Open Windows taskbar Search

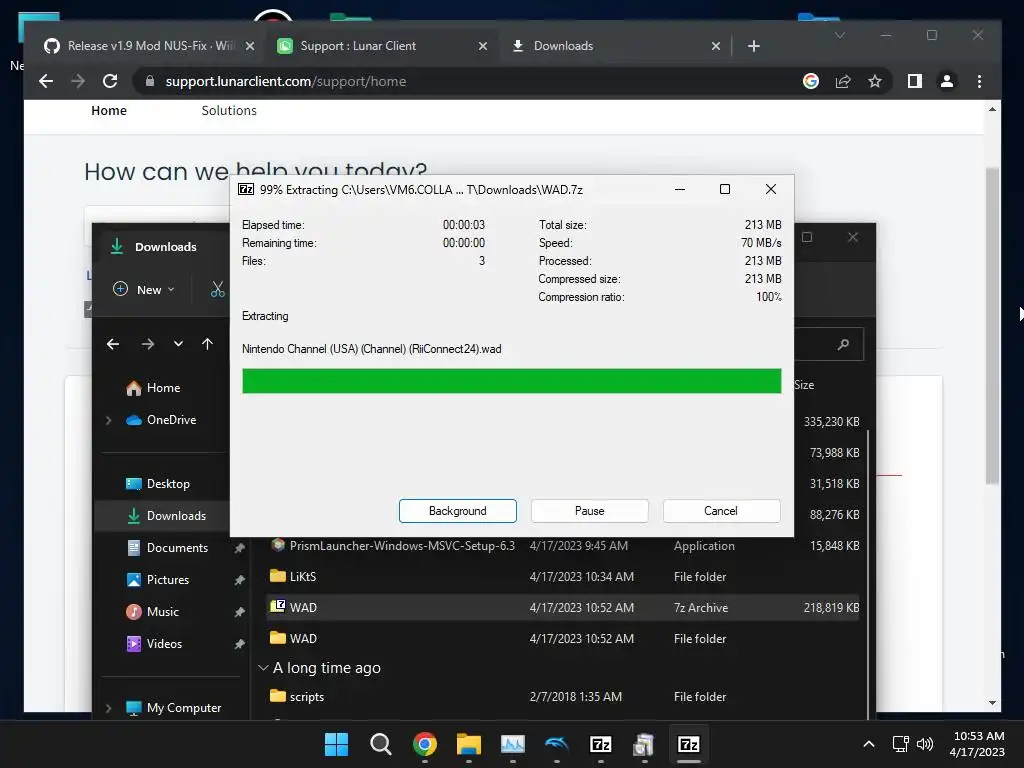[380, 744]
